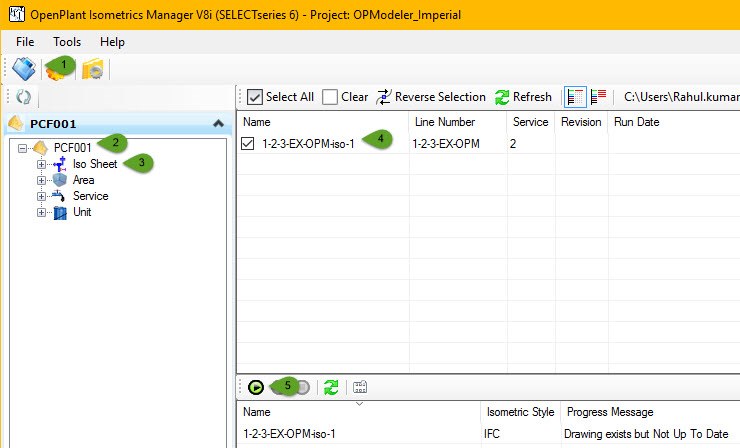740x448 pixels.
Task: Open the Help menu
Action: coord(112,42)
